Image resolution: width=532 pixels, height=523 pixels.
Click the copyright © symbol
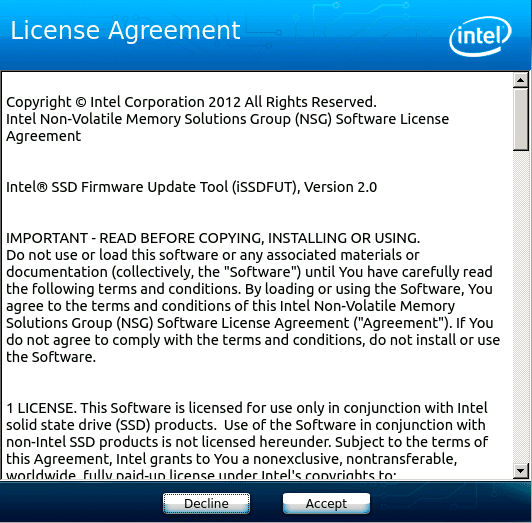(x=81, y=102)
